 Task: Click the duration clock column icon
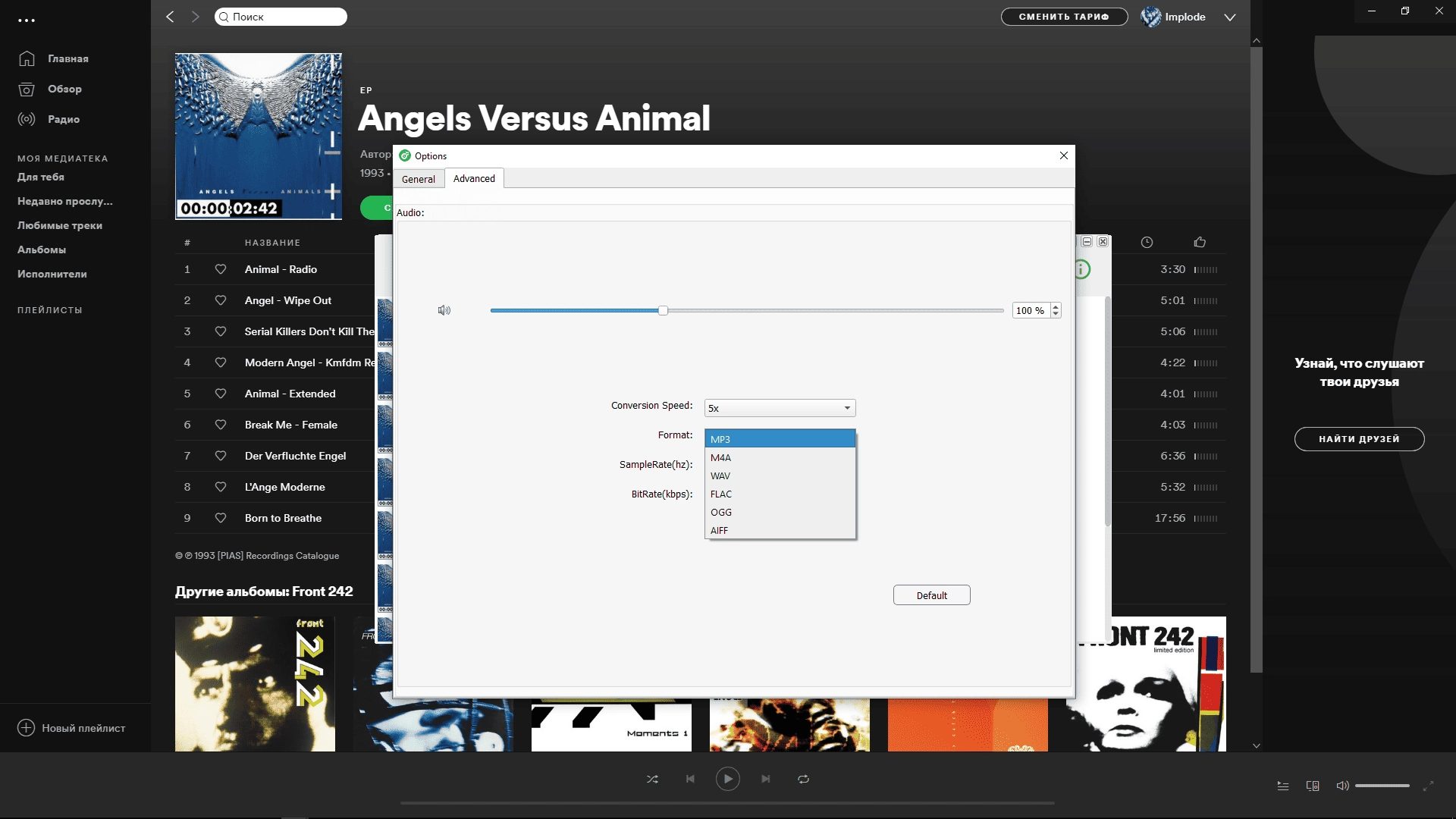tap(1147, 243)
